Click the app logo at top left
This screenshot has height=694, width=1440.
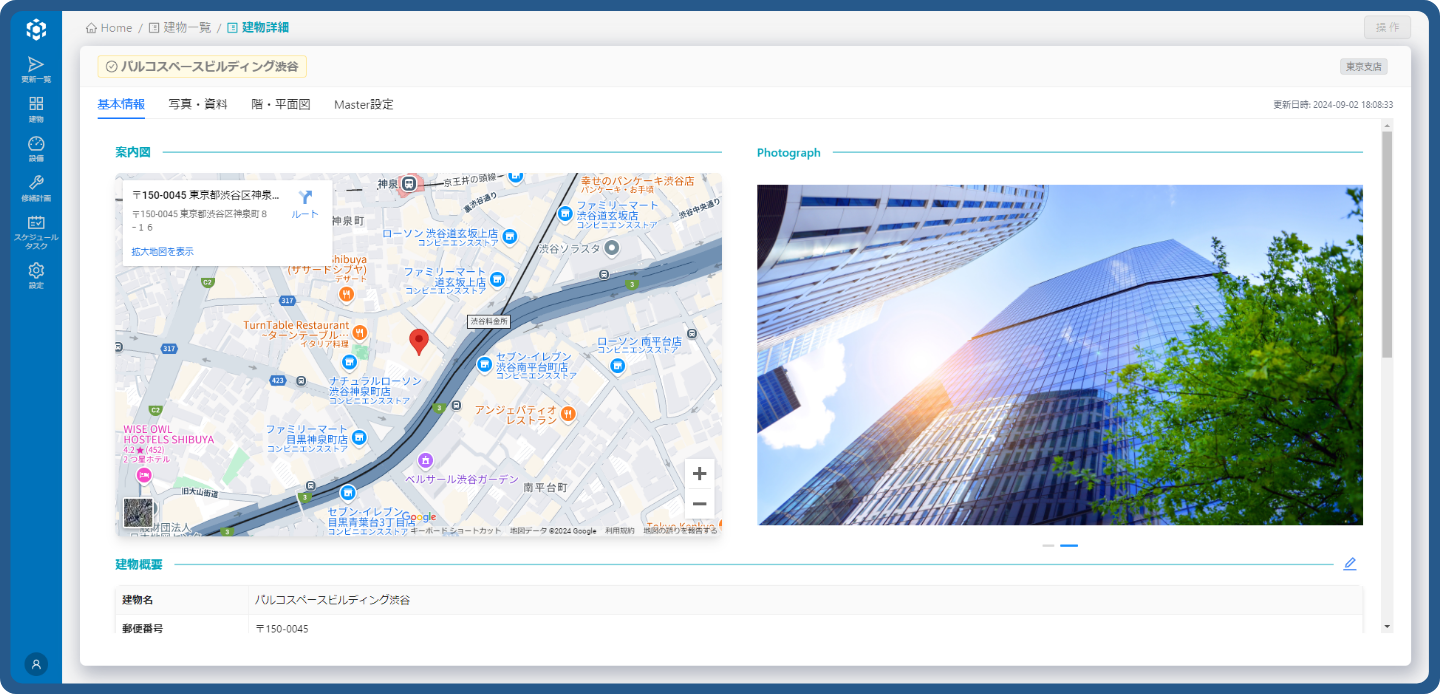[x=36, y=29]
